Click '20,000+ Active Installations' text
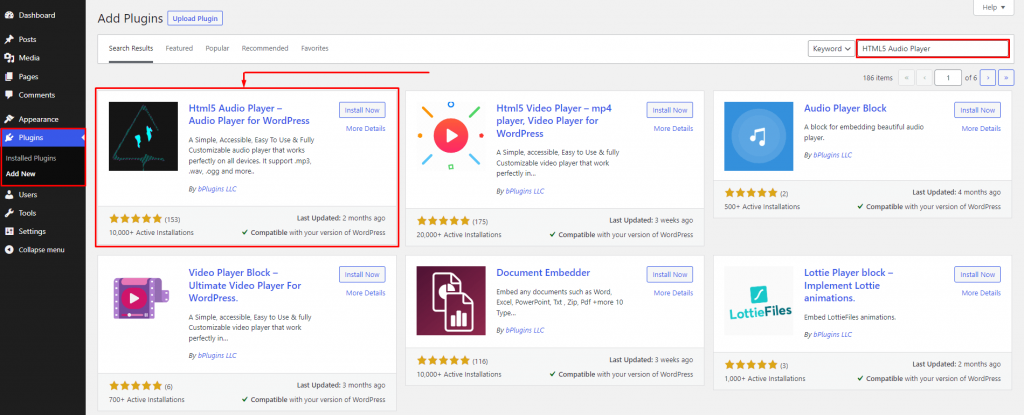This screenshot has width=1024, height=415. [459, 234]
